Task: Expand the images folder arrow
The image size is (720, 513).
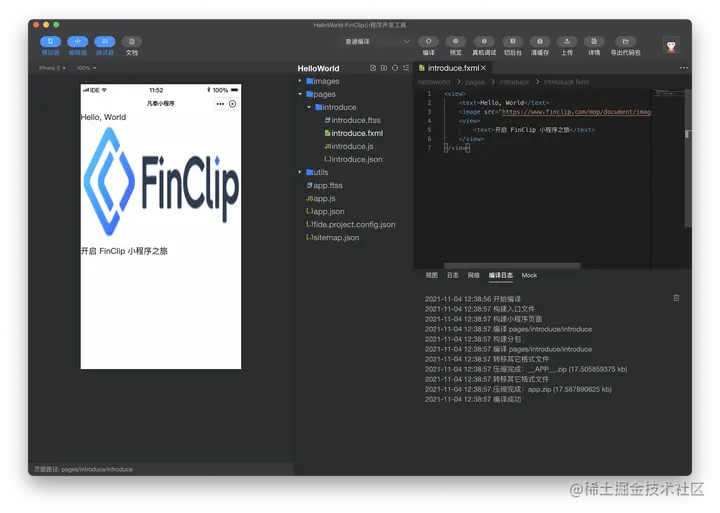Action: [300, 81]
